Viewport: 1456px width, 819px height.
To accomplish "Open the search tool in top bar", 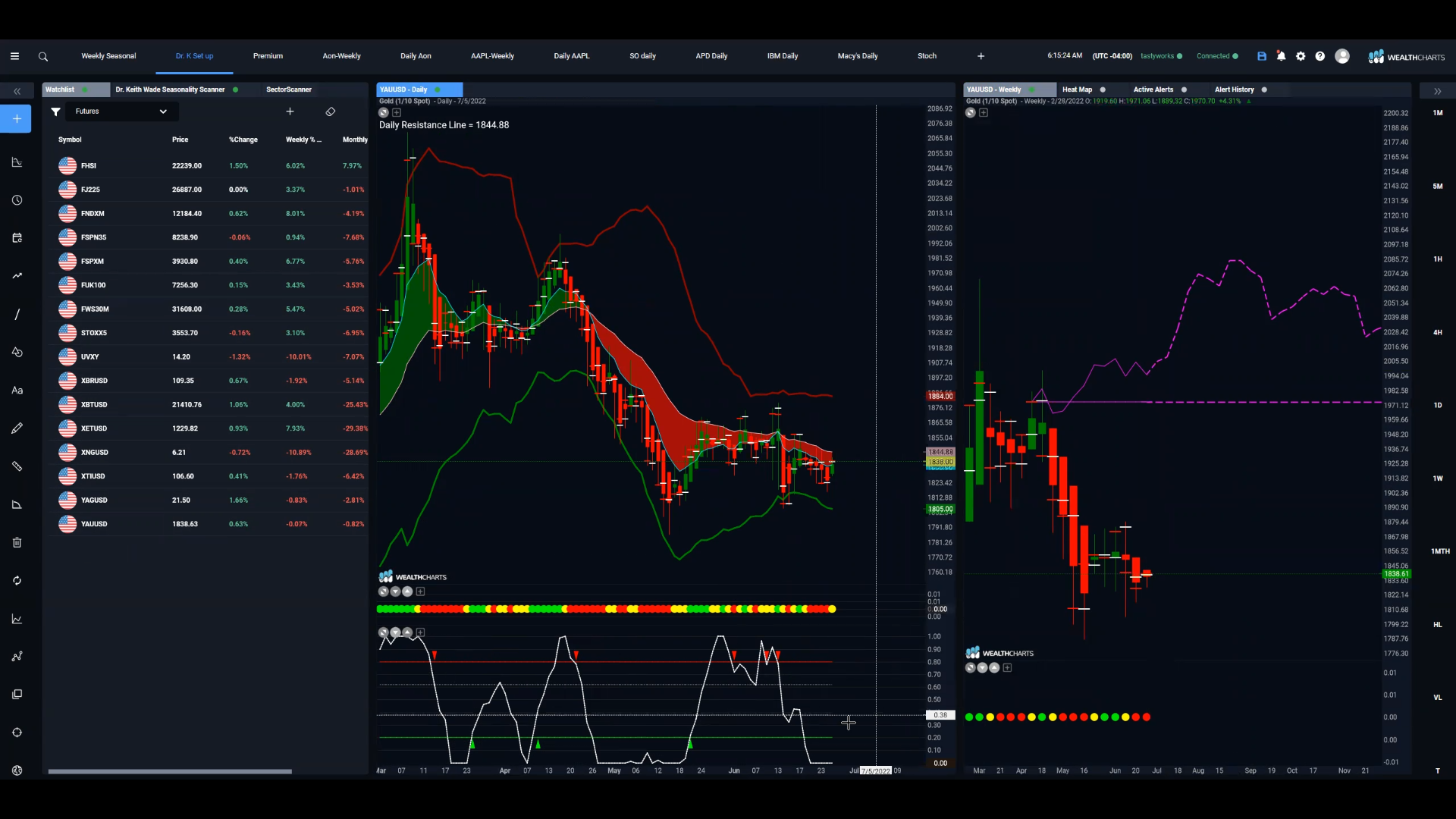I will [43, 56].
